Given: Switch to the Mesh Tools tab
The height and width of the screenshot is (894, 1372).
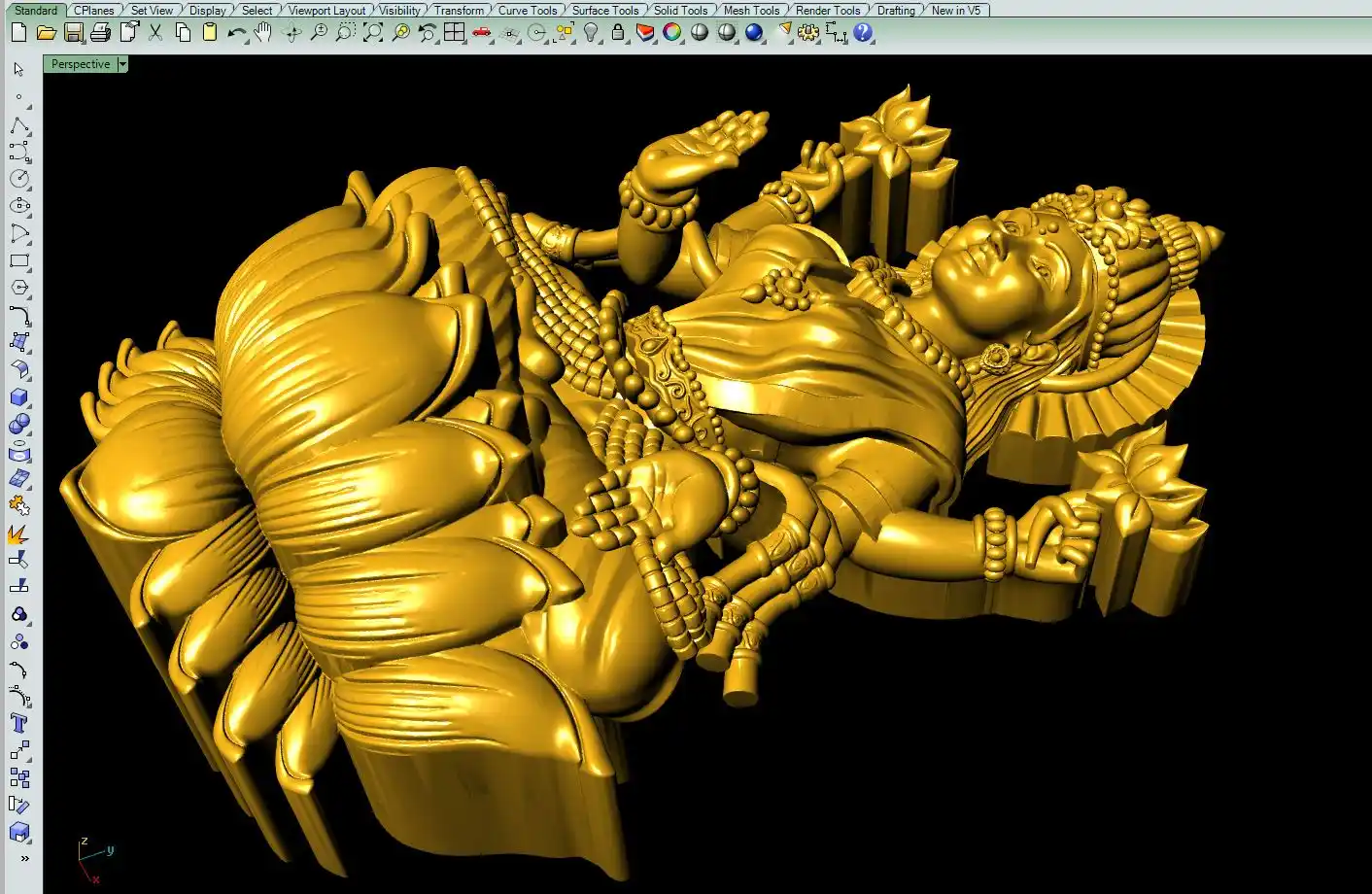Looking at the screenshot, I should [x=751, y=11].
